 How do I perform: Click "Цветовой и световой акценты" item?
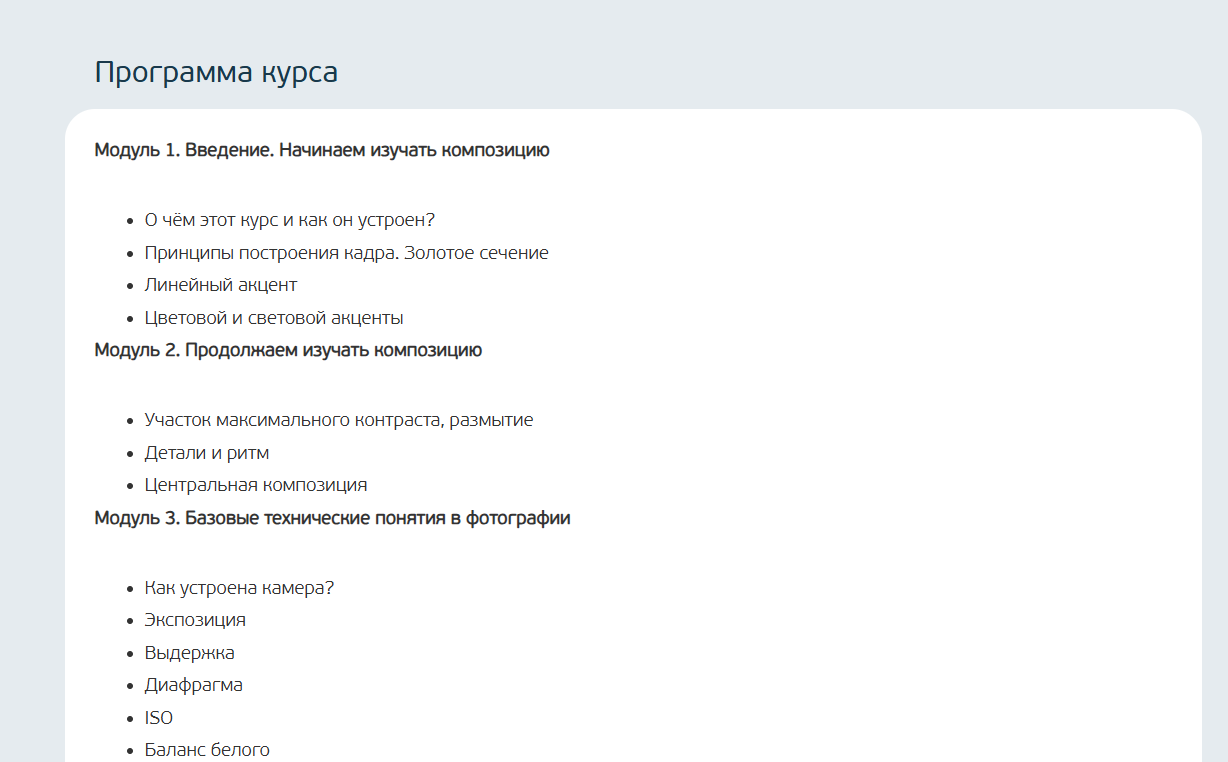pos(274,318)
